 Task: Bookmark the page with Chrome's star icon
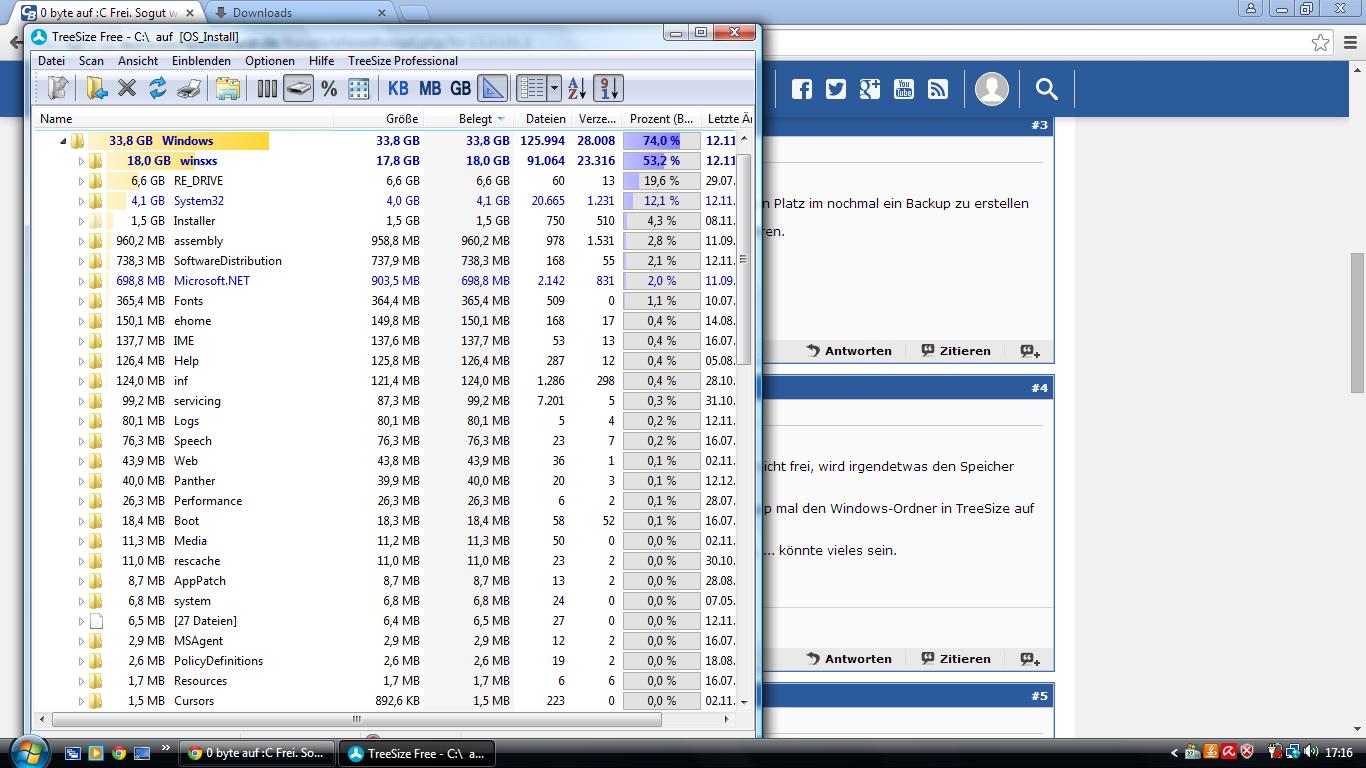pyautogui.click(x=1321, y=43)
